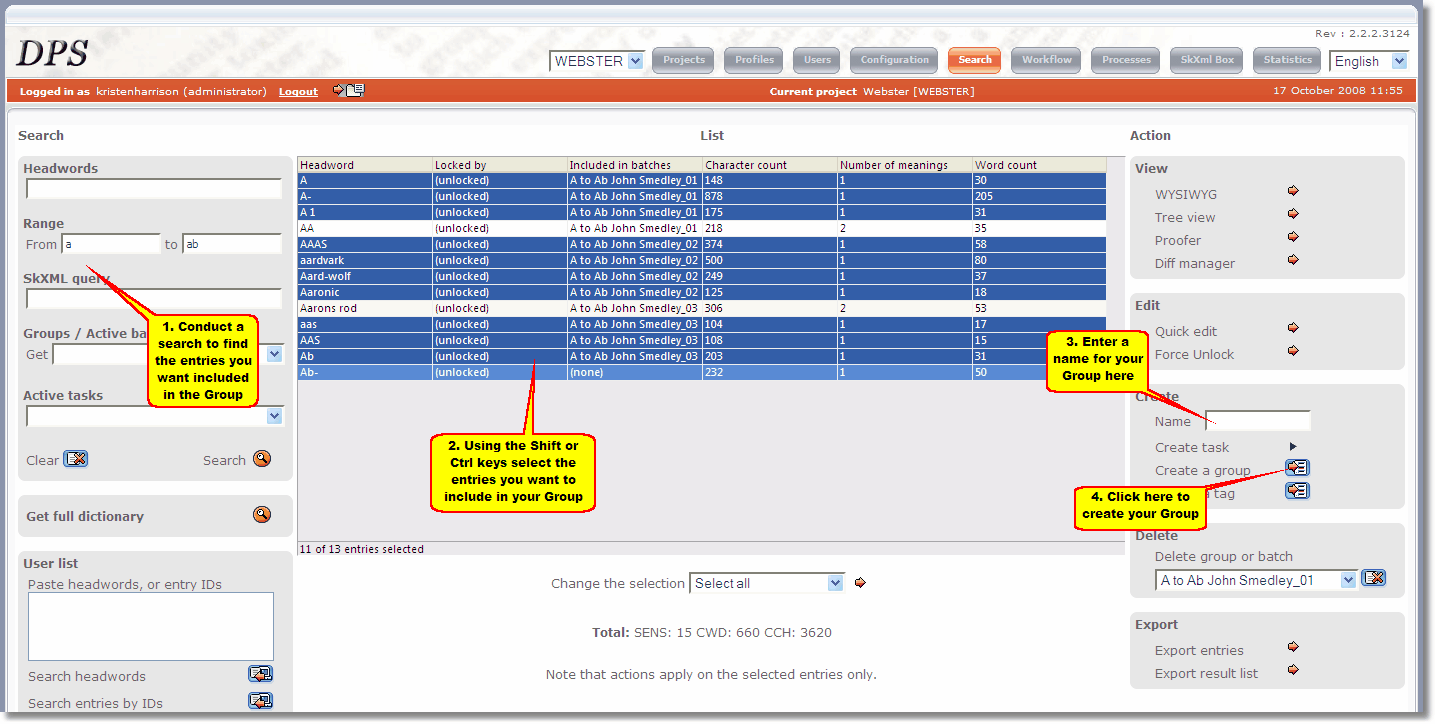Click the word count cell 205
Image resolution: width=1435 pixels, height=724 pixels.
[1040, 196]
